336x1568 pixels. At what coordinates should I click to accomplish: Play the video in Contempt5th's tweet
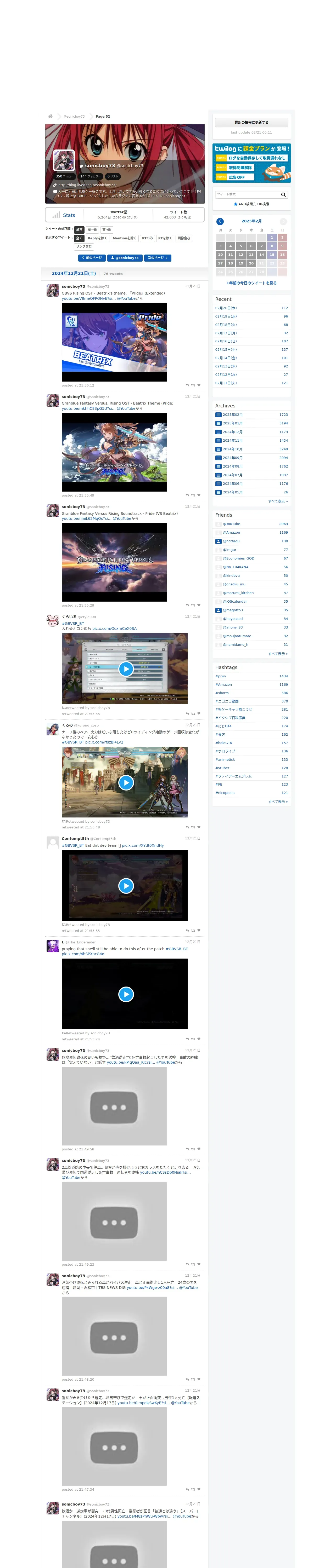(x=126, y=886)
